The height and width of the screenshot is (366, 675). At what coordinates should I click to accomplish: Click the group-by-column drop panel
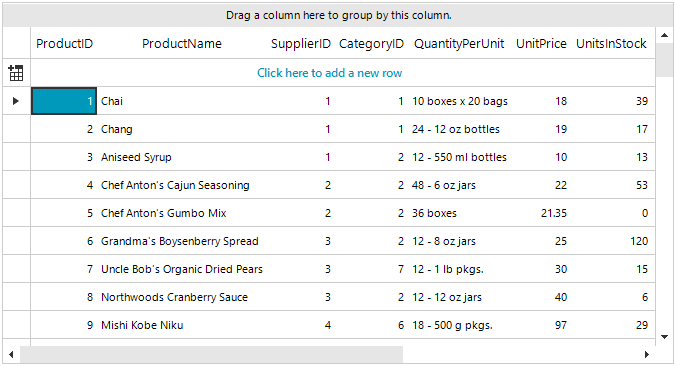338,16
